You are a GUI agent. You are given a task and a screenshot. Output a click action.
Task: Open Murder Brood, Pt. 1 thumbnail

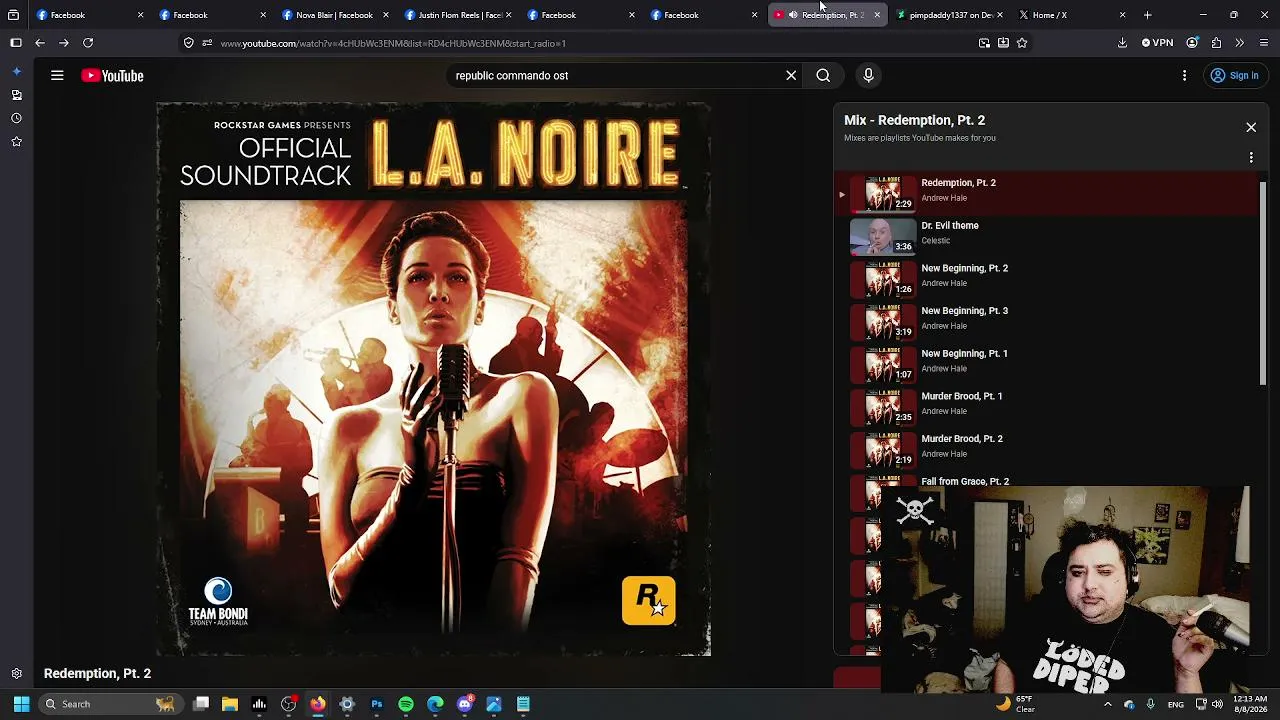coord(883,406)
